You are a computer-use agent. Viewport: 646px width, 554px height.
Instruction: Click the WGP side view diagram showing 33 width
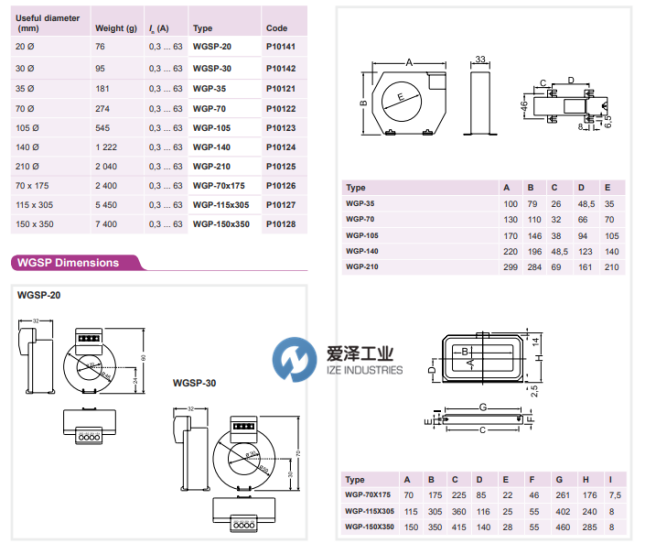[x=480, y=96]
